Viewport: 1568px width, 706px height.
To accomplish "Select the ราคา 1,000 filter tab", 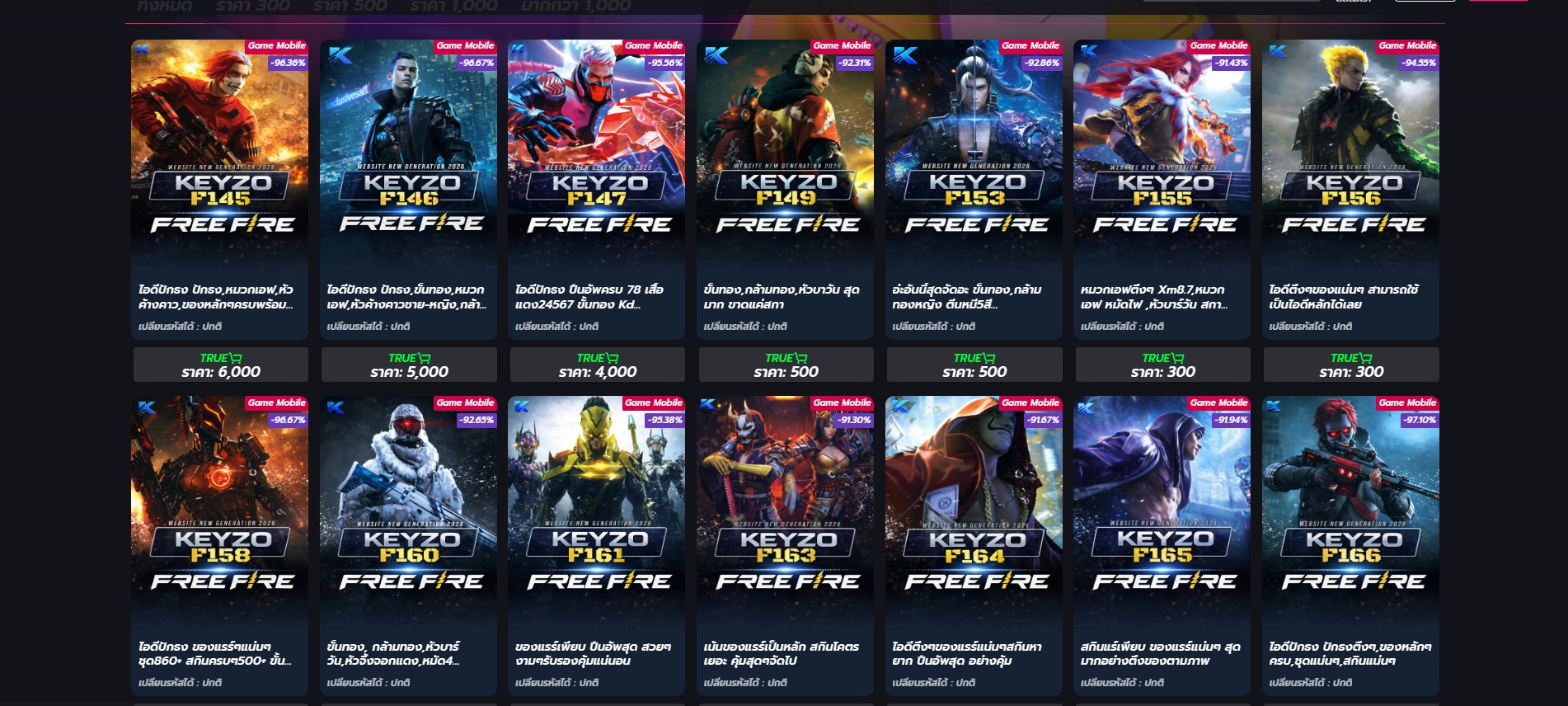I will tap(454, 6).
